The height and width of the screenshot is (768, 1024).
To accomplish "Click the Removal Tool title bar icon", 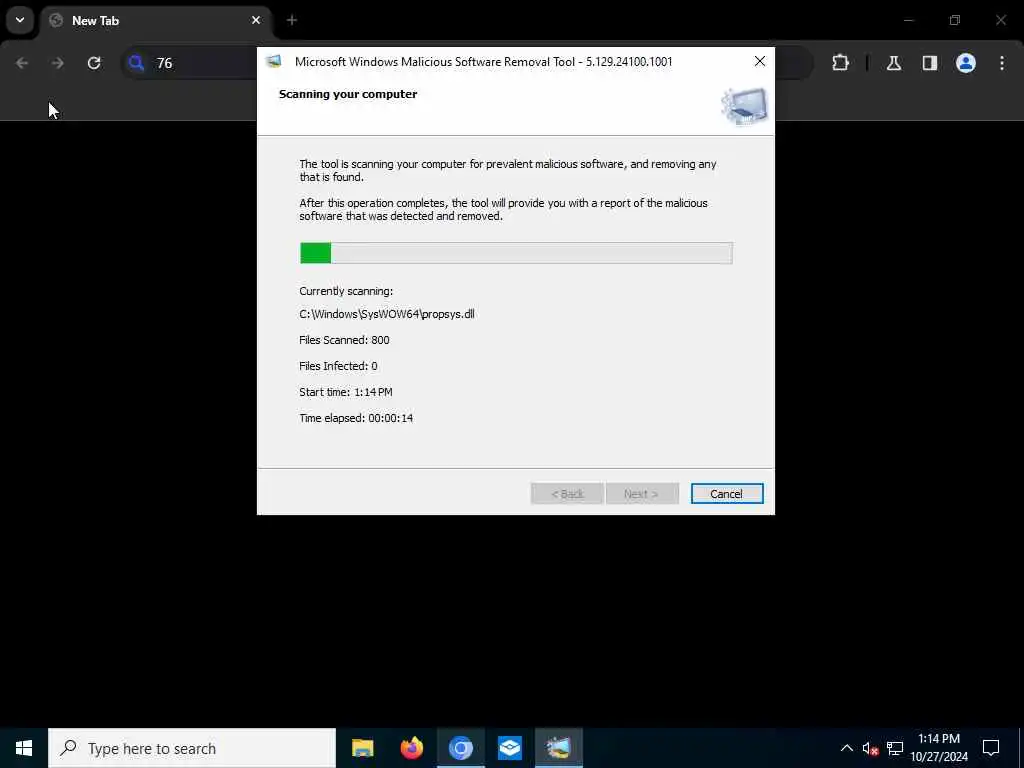I will [x=274, y=61].
